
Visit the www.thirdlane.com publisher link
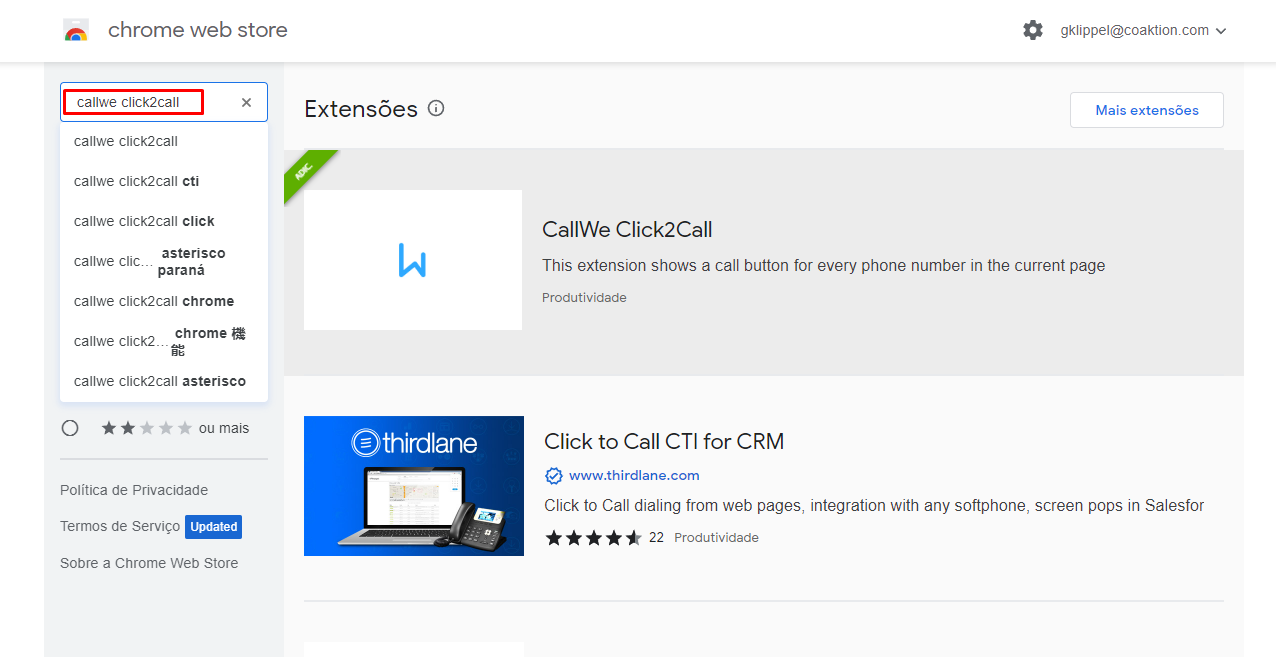634,475
